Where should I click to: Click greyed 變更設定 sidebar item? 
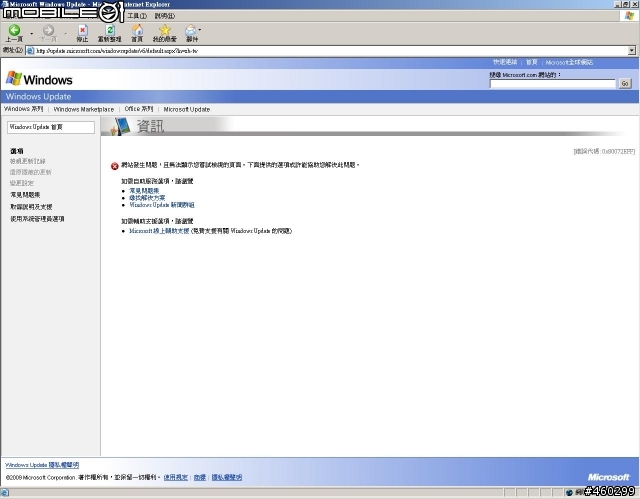pyautogui.click(x=22, y=183)
